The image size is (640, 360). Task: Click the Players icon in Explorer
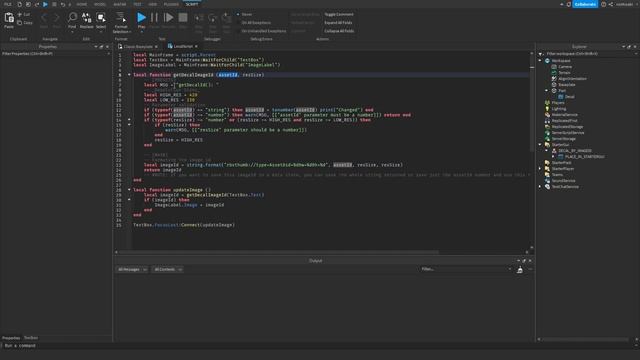tap(548, 102)
